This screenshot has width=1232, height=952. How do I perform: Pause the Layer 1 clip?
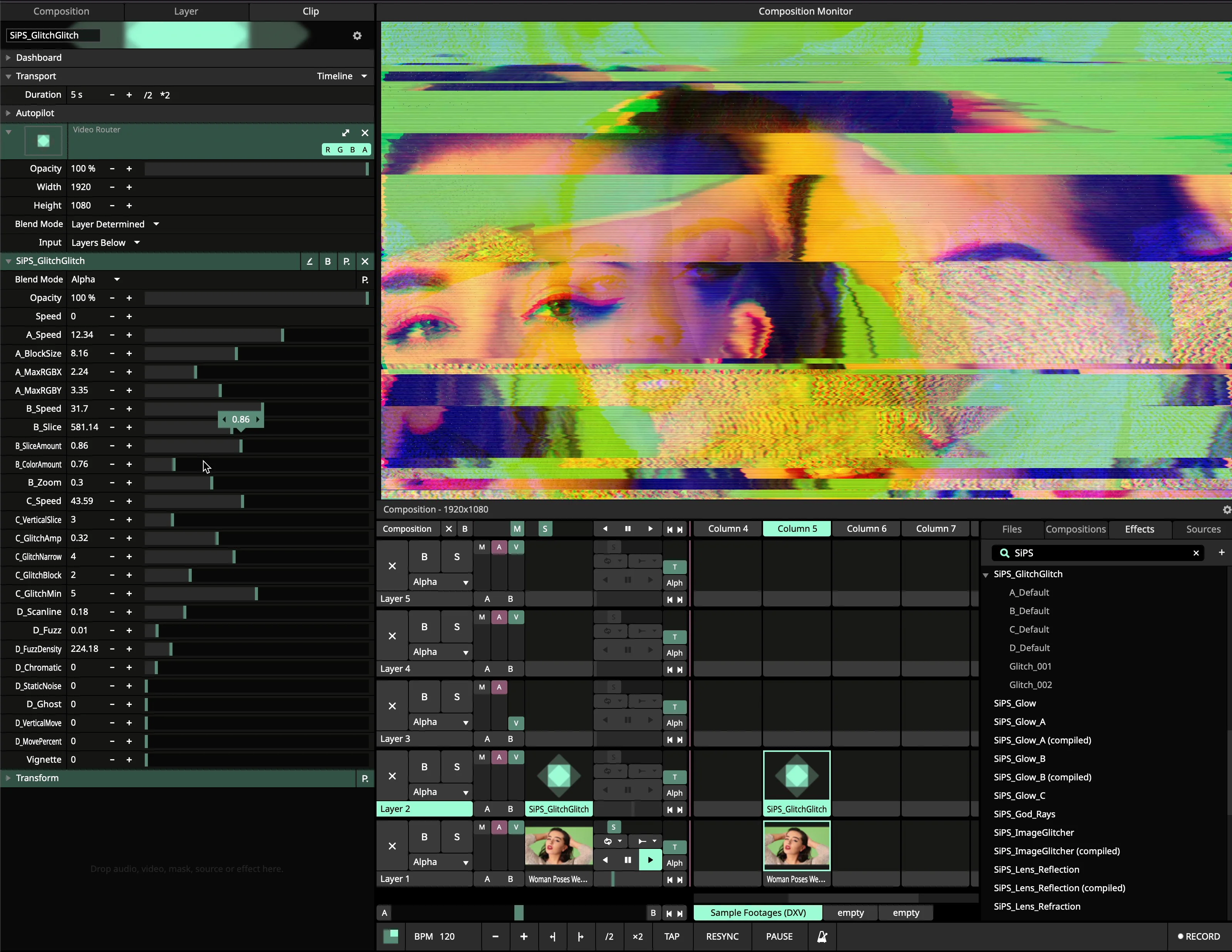(x=628, y=860)
